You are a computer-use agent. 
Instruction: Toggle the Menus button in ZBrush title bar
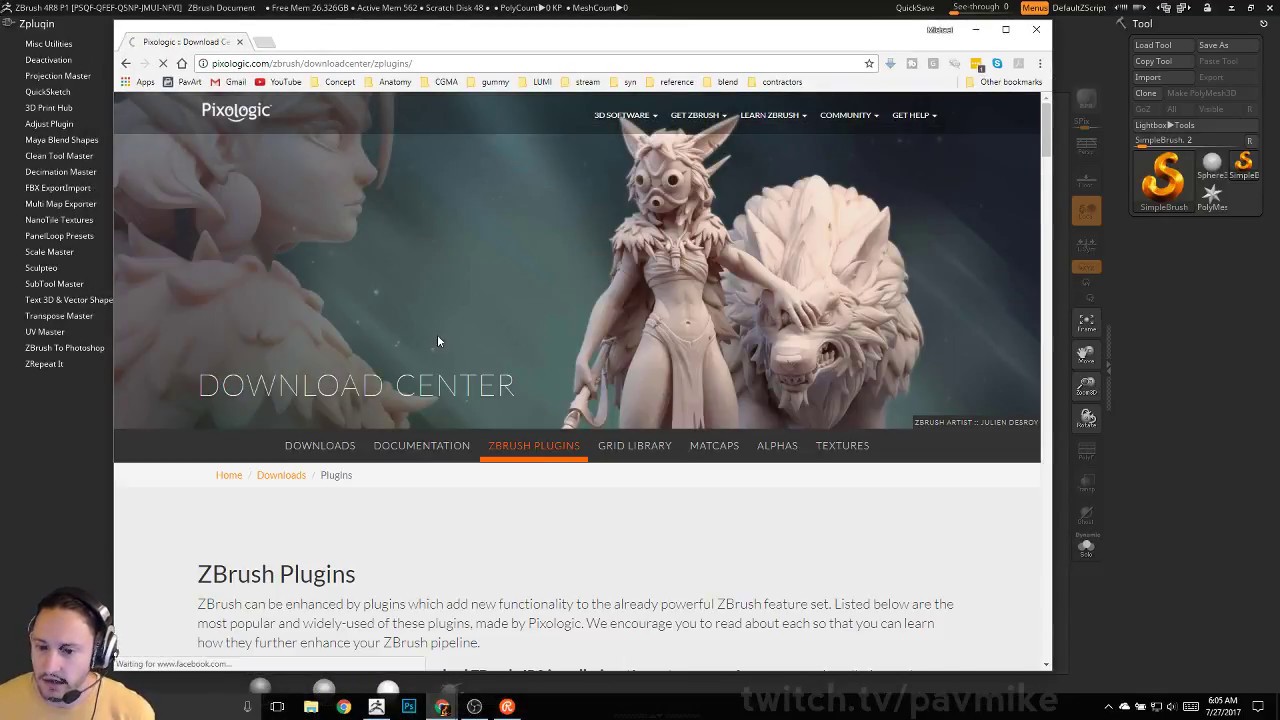coord(1035,7)
